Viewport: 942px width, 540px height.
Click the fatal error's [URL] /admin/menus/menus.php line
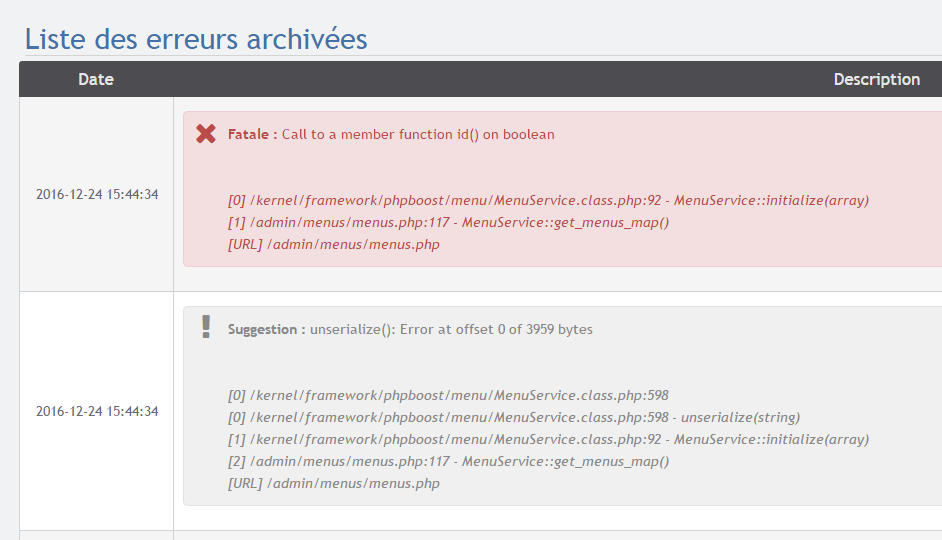tap(334, 244)
